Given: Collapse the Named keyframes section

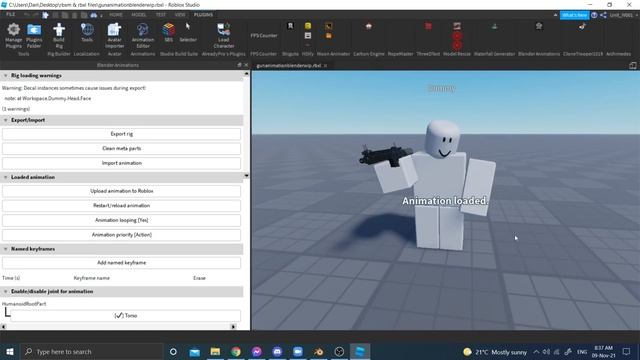Looking at the screenshot, I should (6, 249).
